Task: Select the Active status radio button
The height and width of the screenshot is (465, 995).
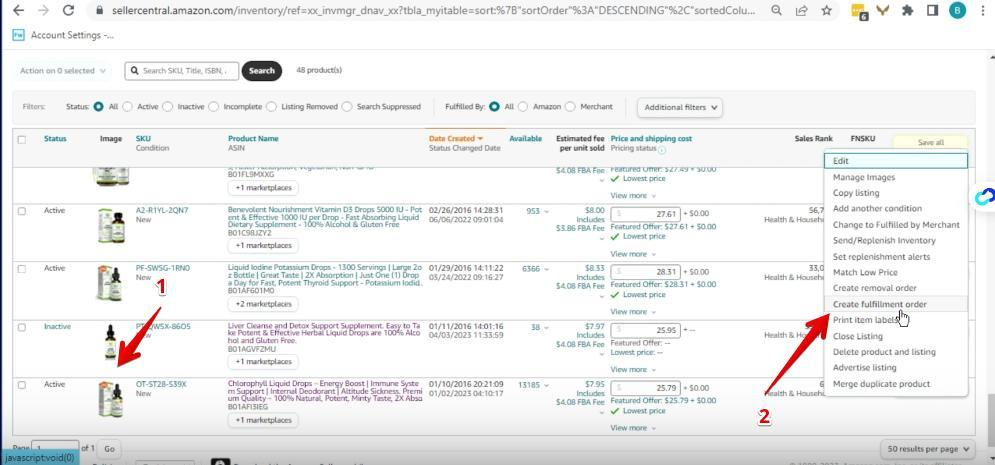Action: coord(128,107)
